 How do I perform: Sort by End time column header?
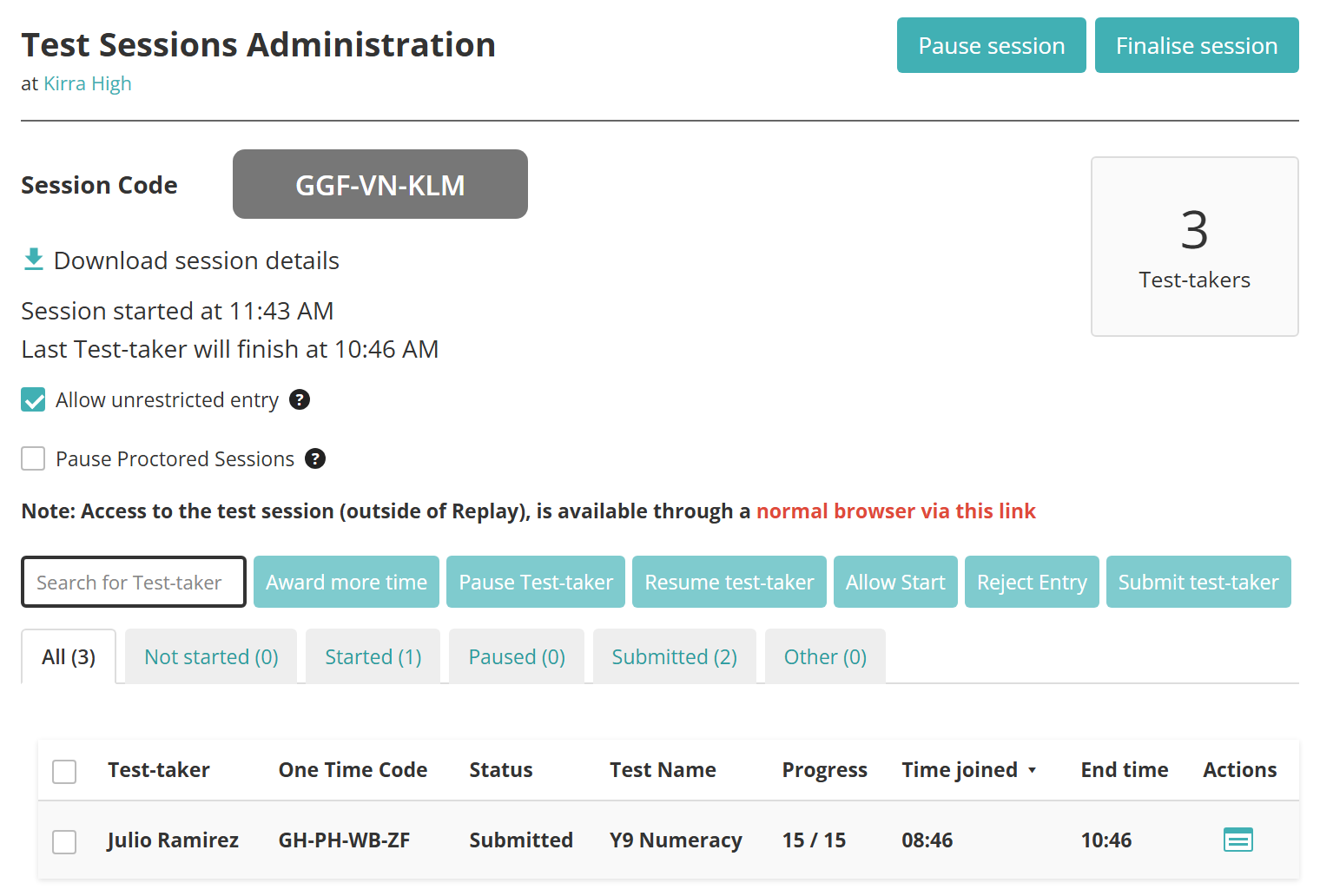point(1125,770)
